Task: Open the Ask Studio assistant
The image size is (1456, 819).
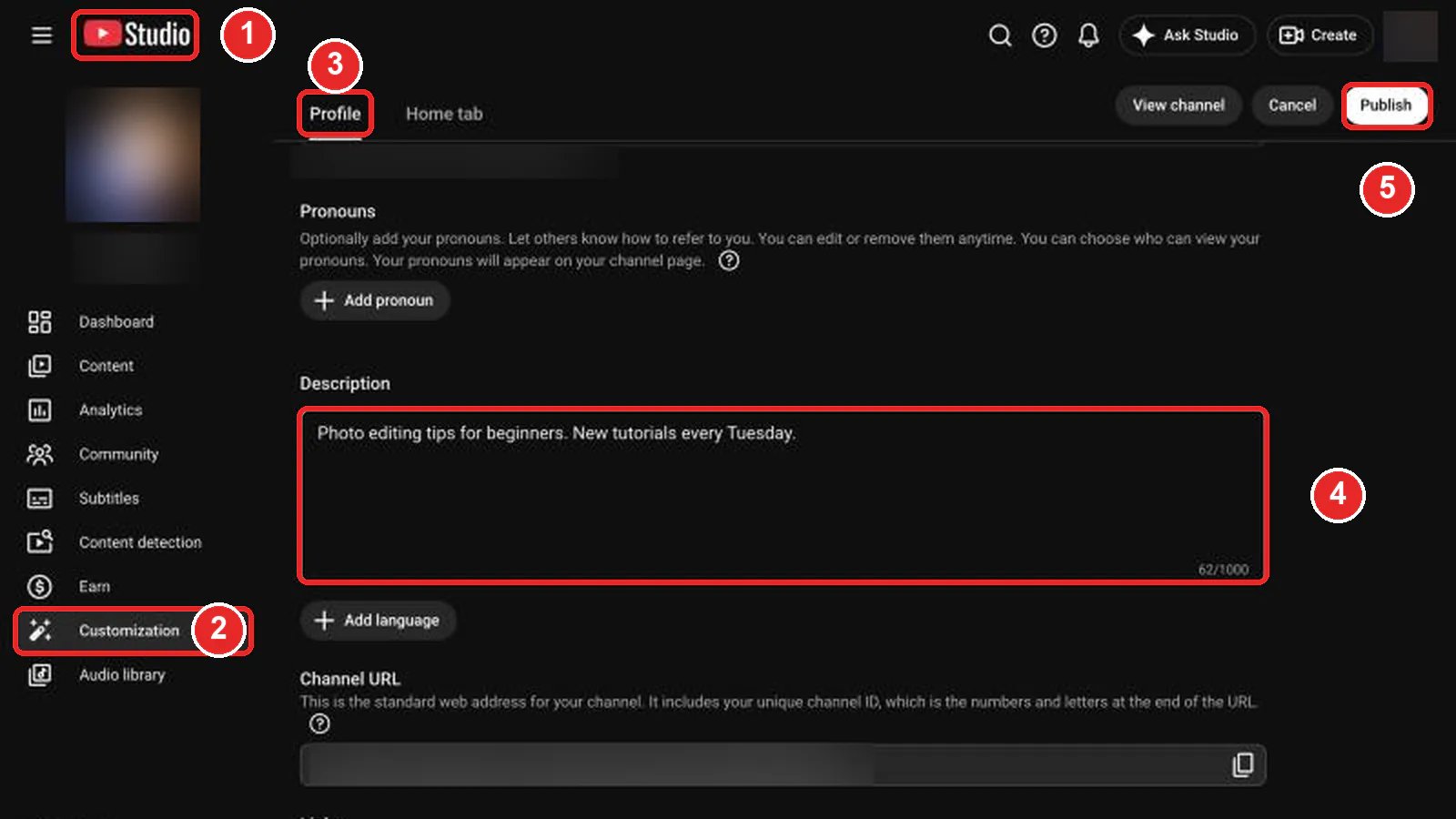Action: [1187, 35]
